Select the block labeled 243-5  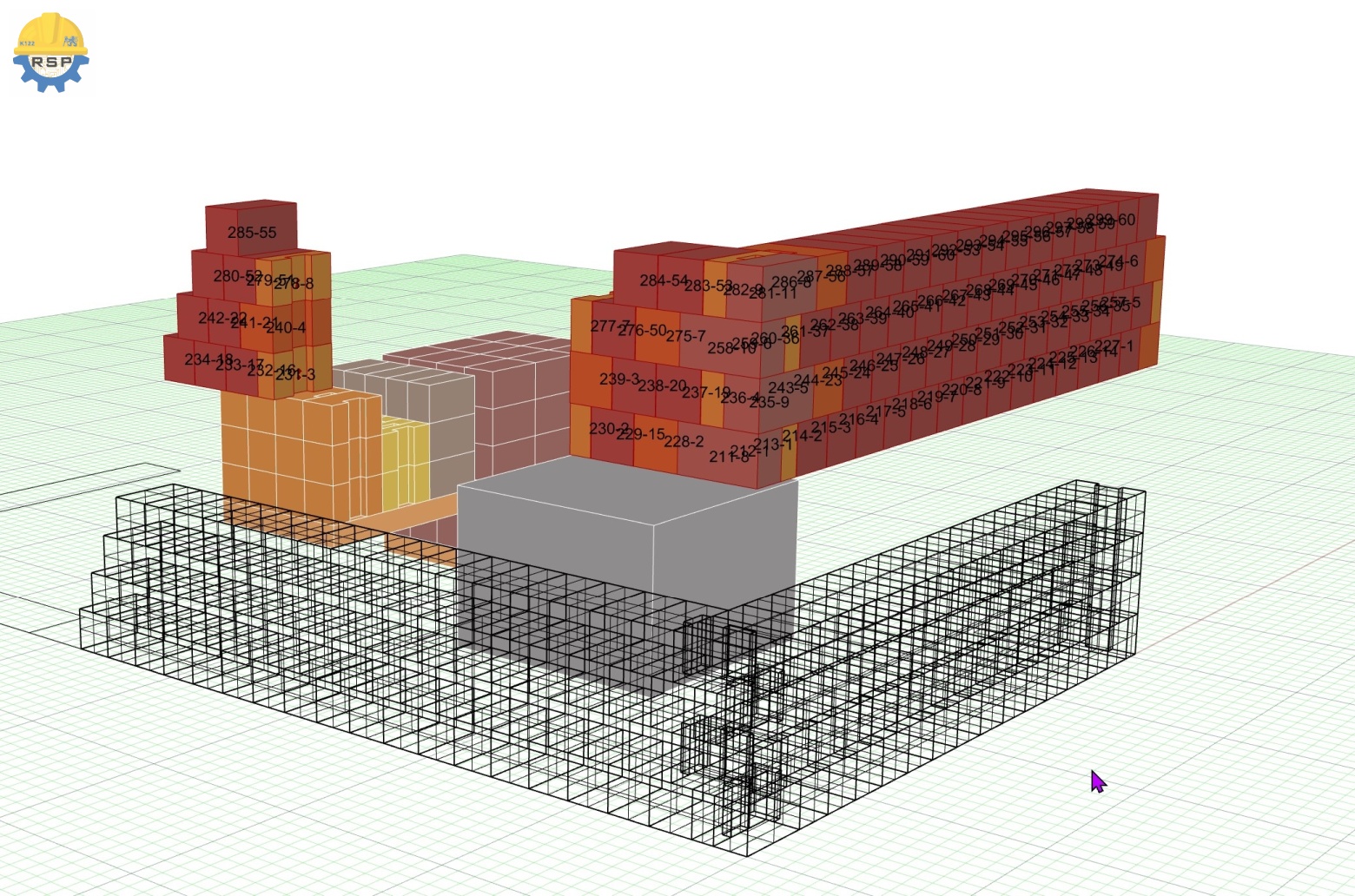pyautogui.click(x=788, y=387)
